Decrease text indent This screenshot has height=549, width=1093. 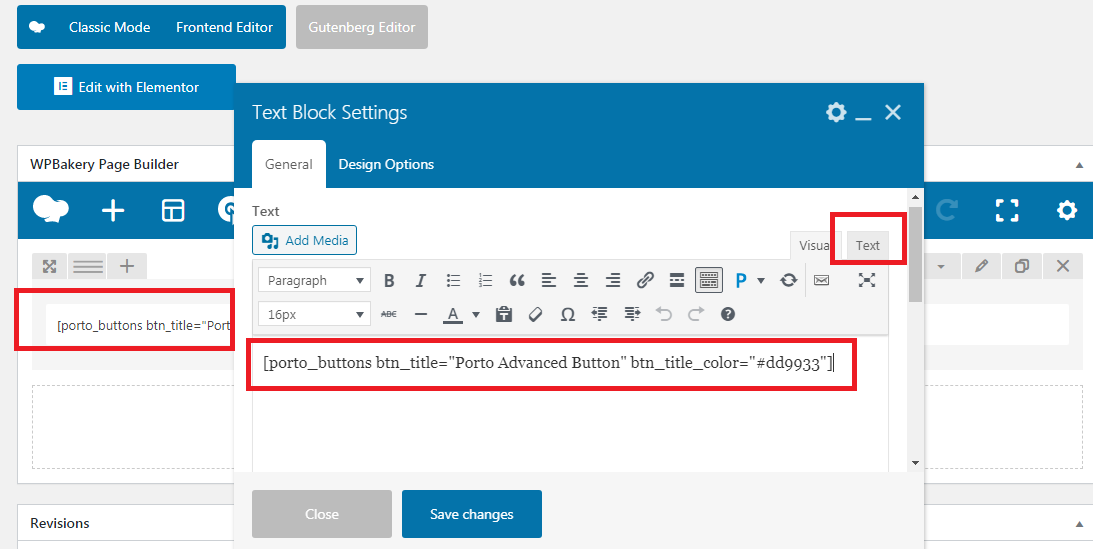point(599,314)
